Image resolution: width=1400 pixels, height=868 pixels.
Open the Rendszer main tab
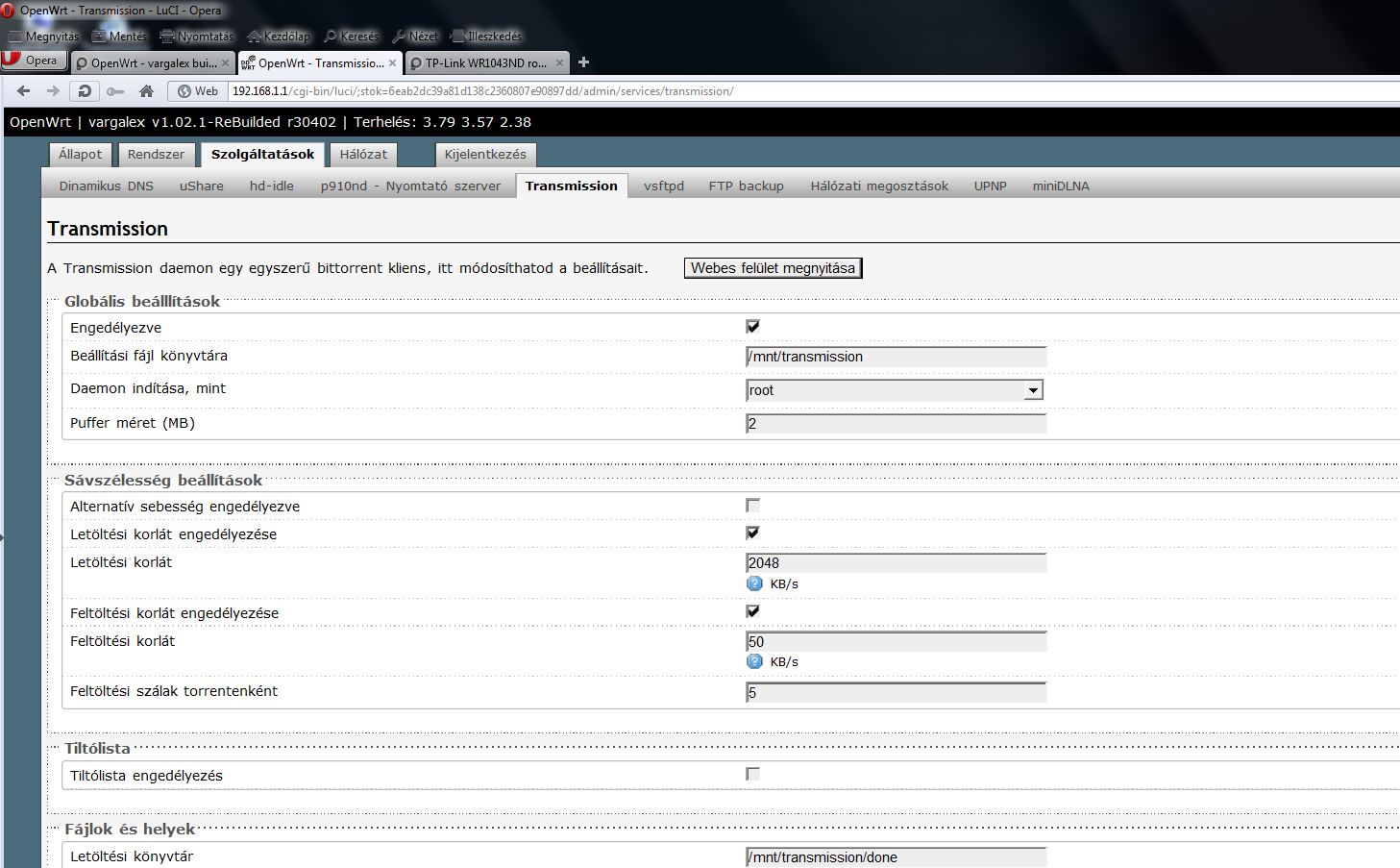(156, 155)
